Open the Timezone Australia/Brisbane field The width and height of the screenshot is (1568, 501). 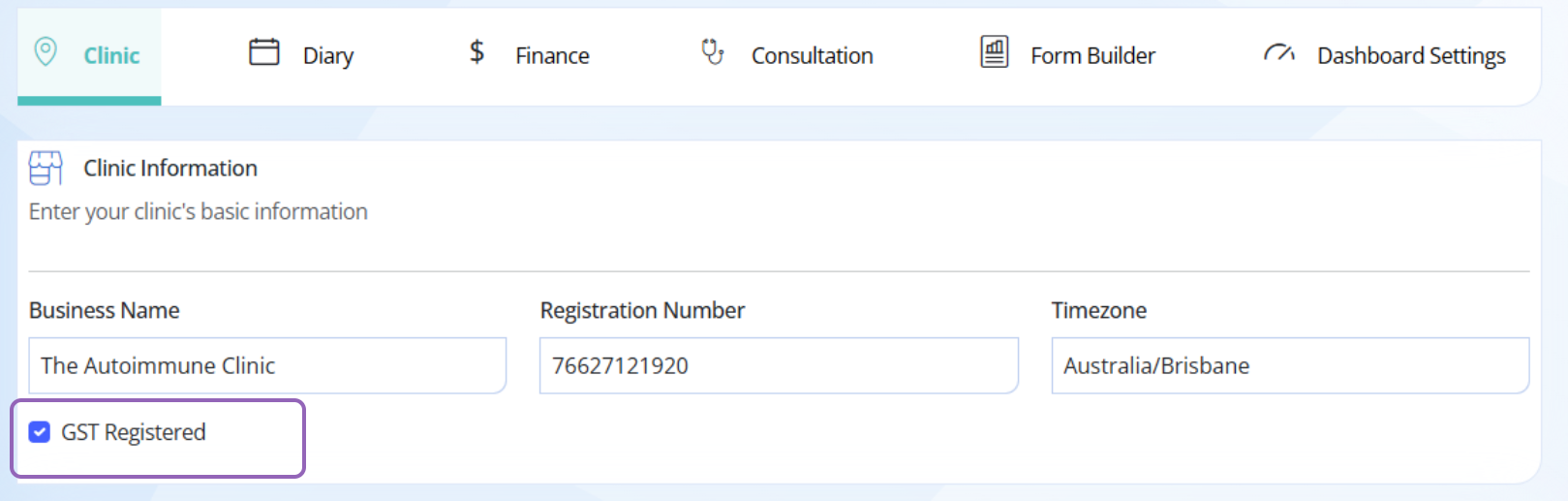click(x=1290, y=365)
